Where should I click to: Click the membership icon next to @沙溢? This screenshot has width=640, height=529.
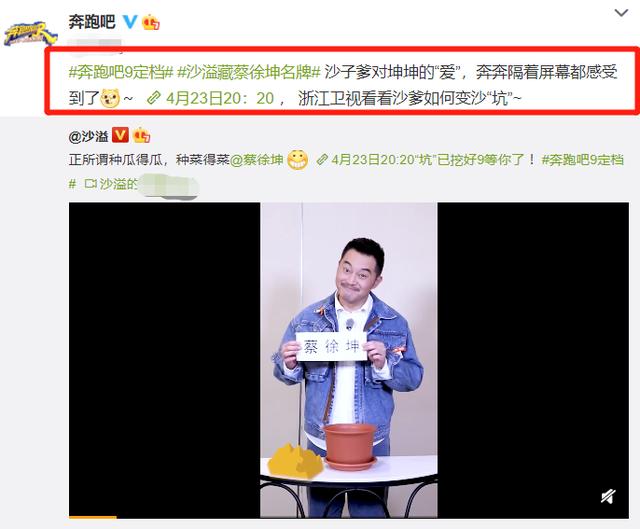(x=141, y=135)
